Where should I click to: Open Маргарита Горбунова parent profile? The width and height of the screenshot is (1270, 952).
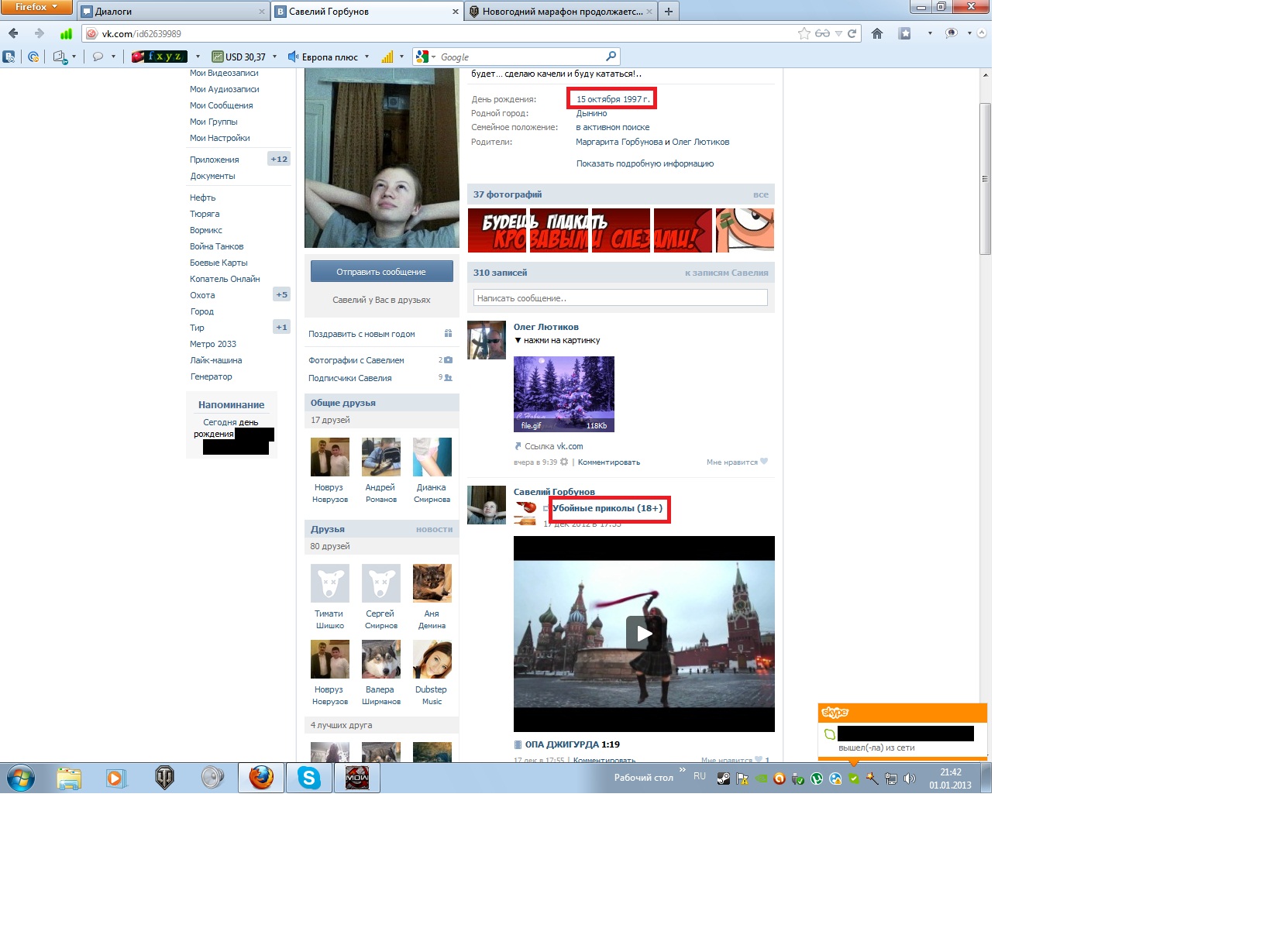619,142
